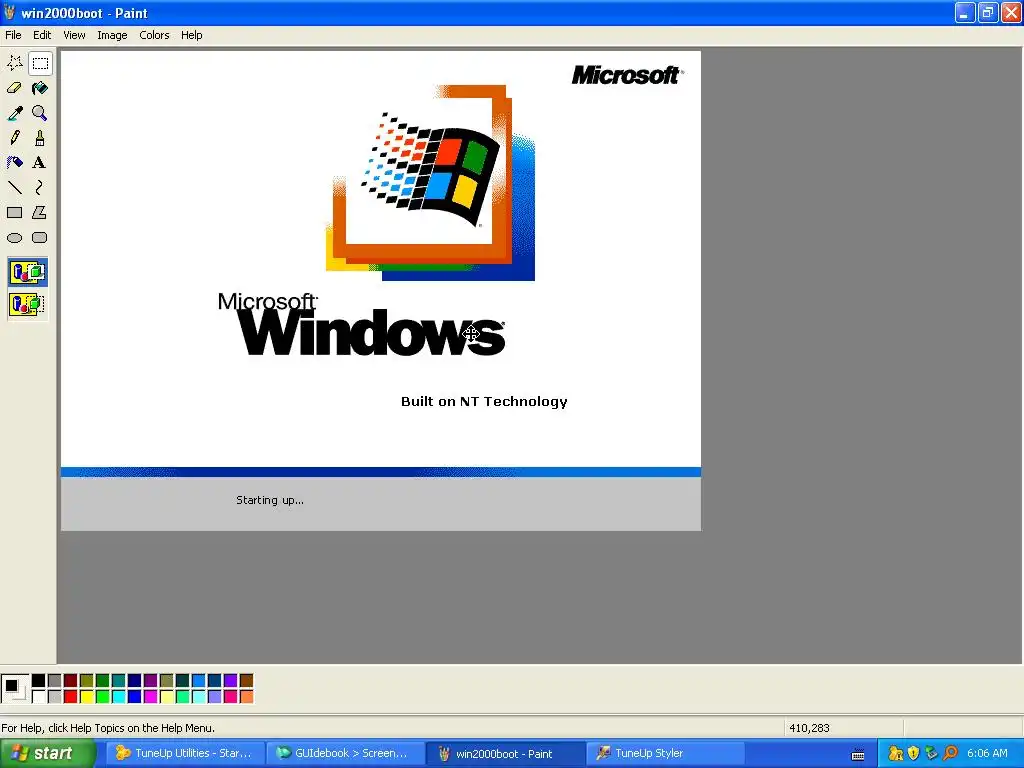Select the Curve tool
This screenshot has width=1024, height=768.
pyautogui.click(x=40, y=188)
